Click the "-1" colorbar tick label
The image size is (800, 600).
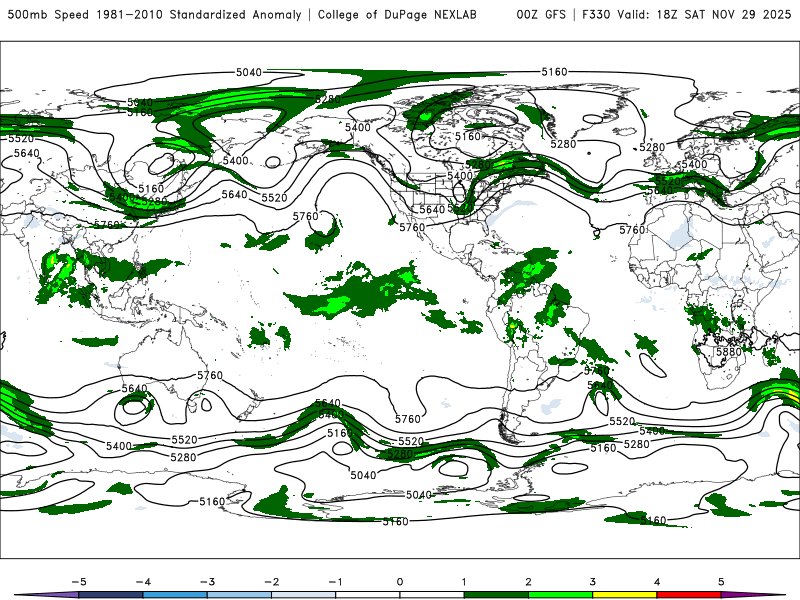click(335, 582)
